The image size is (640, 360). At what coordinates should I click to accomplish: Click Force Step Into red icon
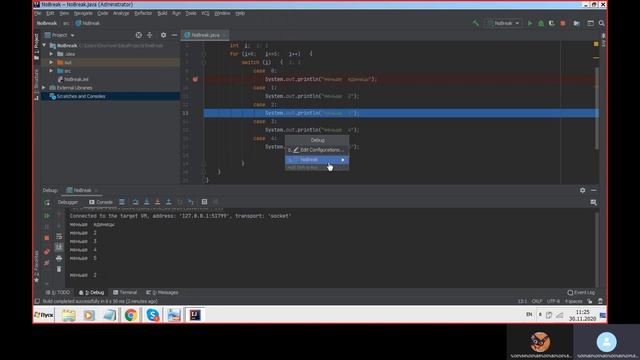(157, 202)
